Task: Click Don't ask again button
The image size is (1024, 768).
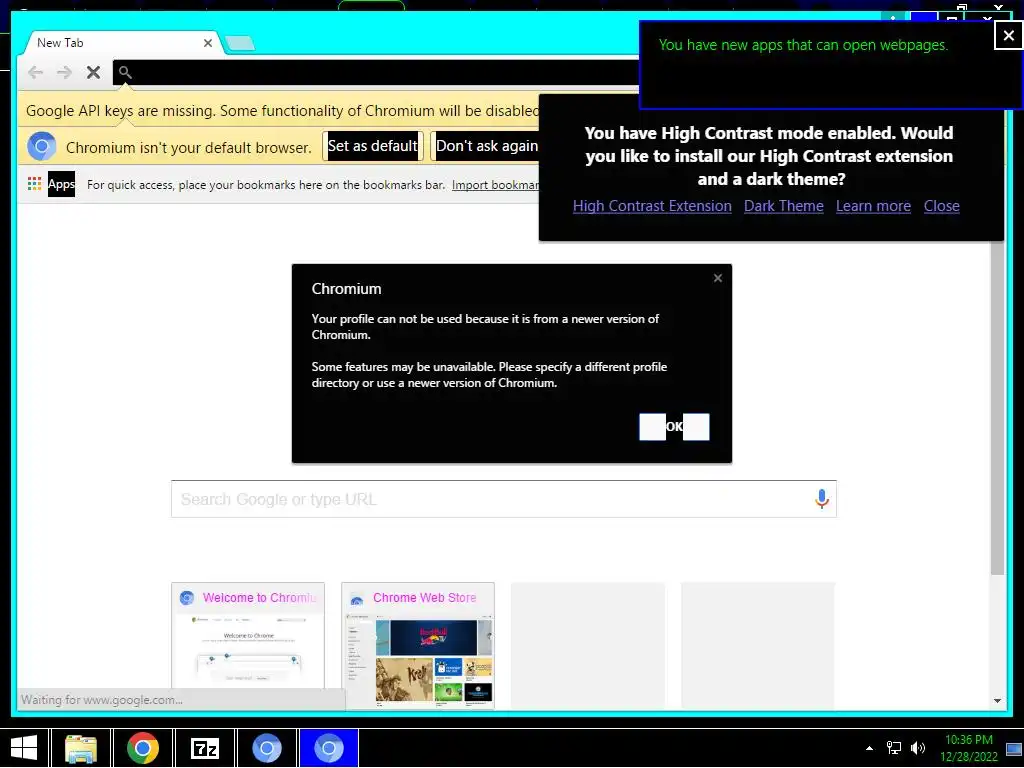Action: point(485,146)
